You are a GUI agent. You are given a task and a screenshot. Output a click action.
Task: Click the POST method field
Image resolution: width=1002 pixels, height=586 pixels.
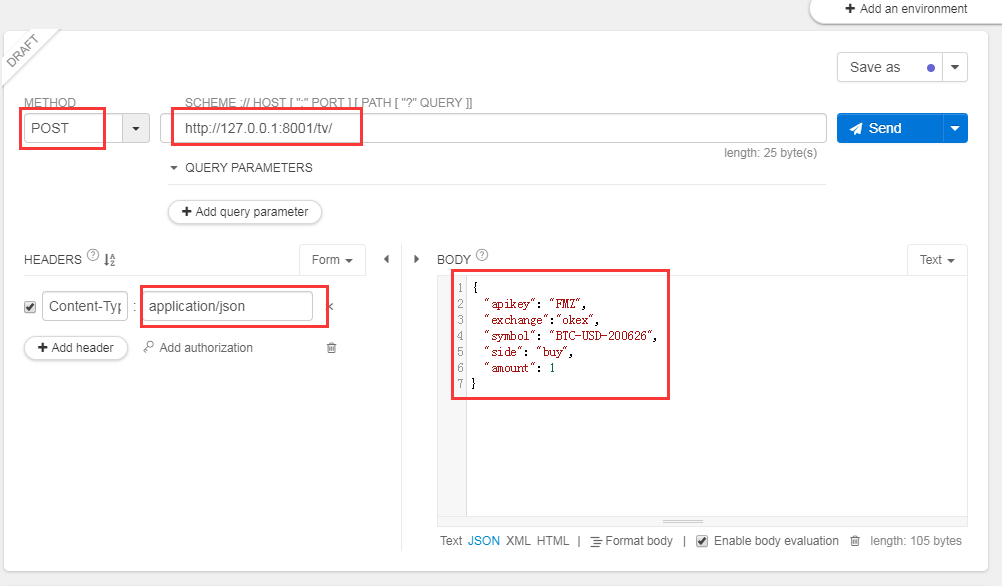[73, 128]
